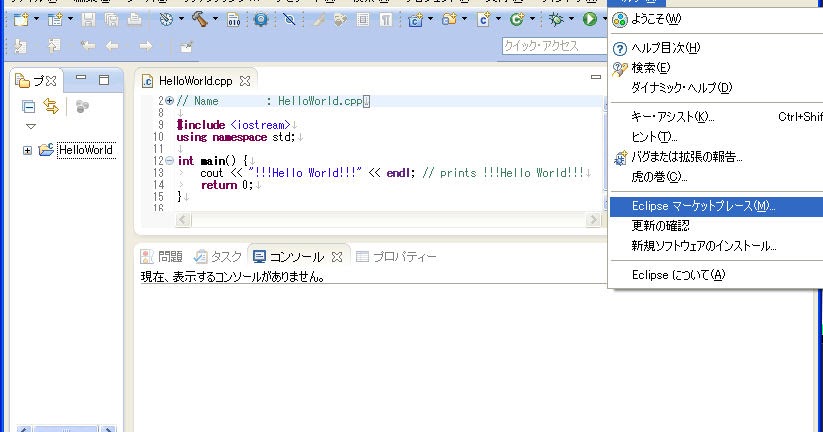The height and width of the screenshot is (432, 823).
Task: Click the Print icon in toolbar
Action: pyautogui.click(x=135, y=20)
